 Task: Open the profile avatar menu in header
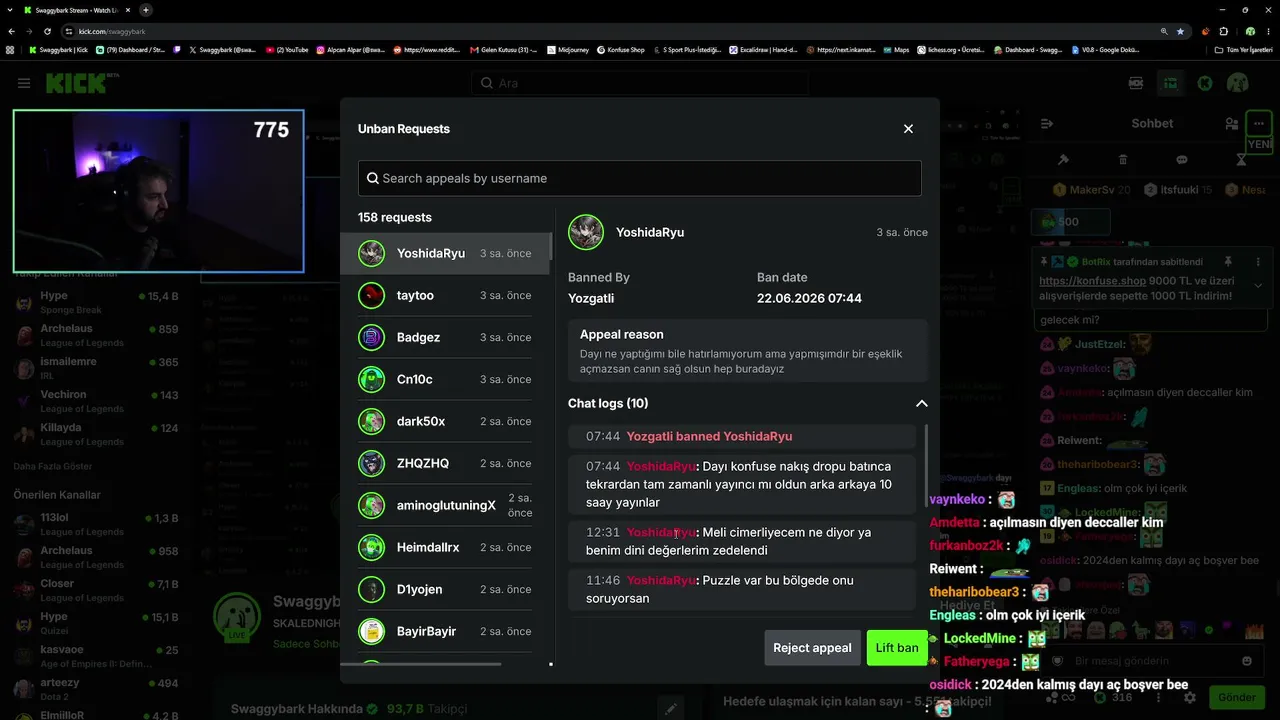pyautogui.click(x=1238, y=83)
